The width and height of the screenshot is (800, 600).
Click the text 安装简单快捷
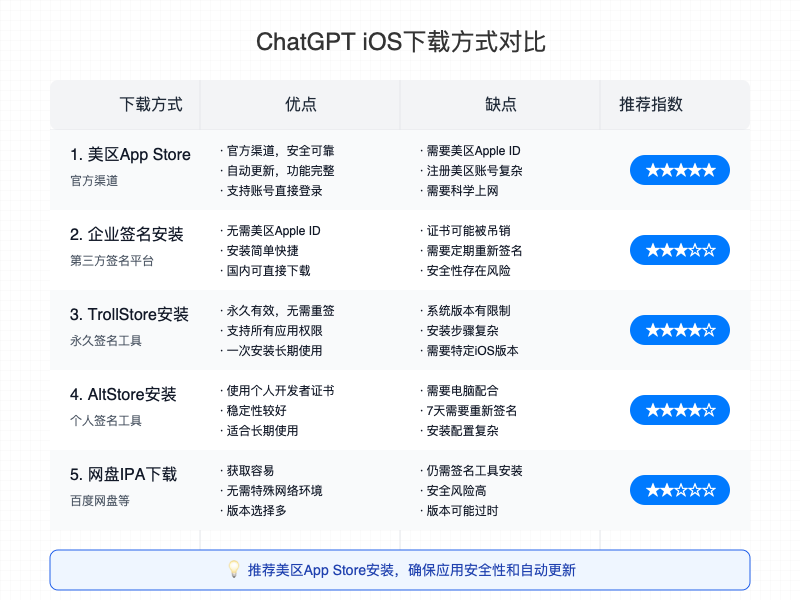click(262, 251)
